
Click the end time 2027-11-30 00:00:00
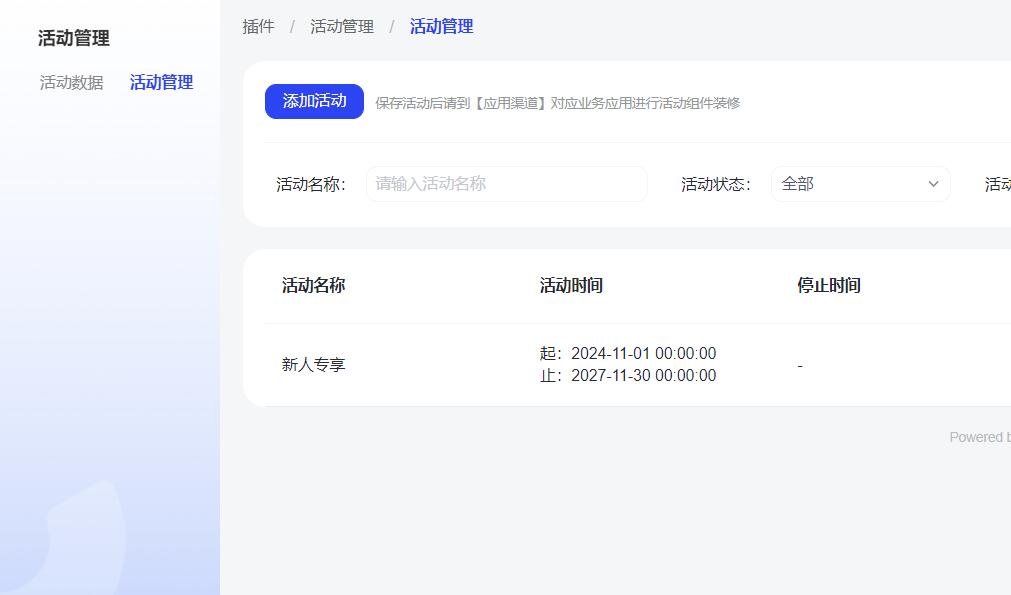(643, 375)
